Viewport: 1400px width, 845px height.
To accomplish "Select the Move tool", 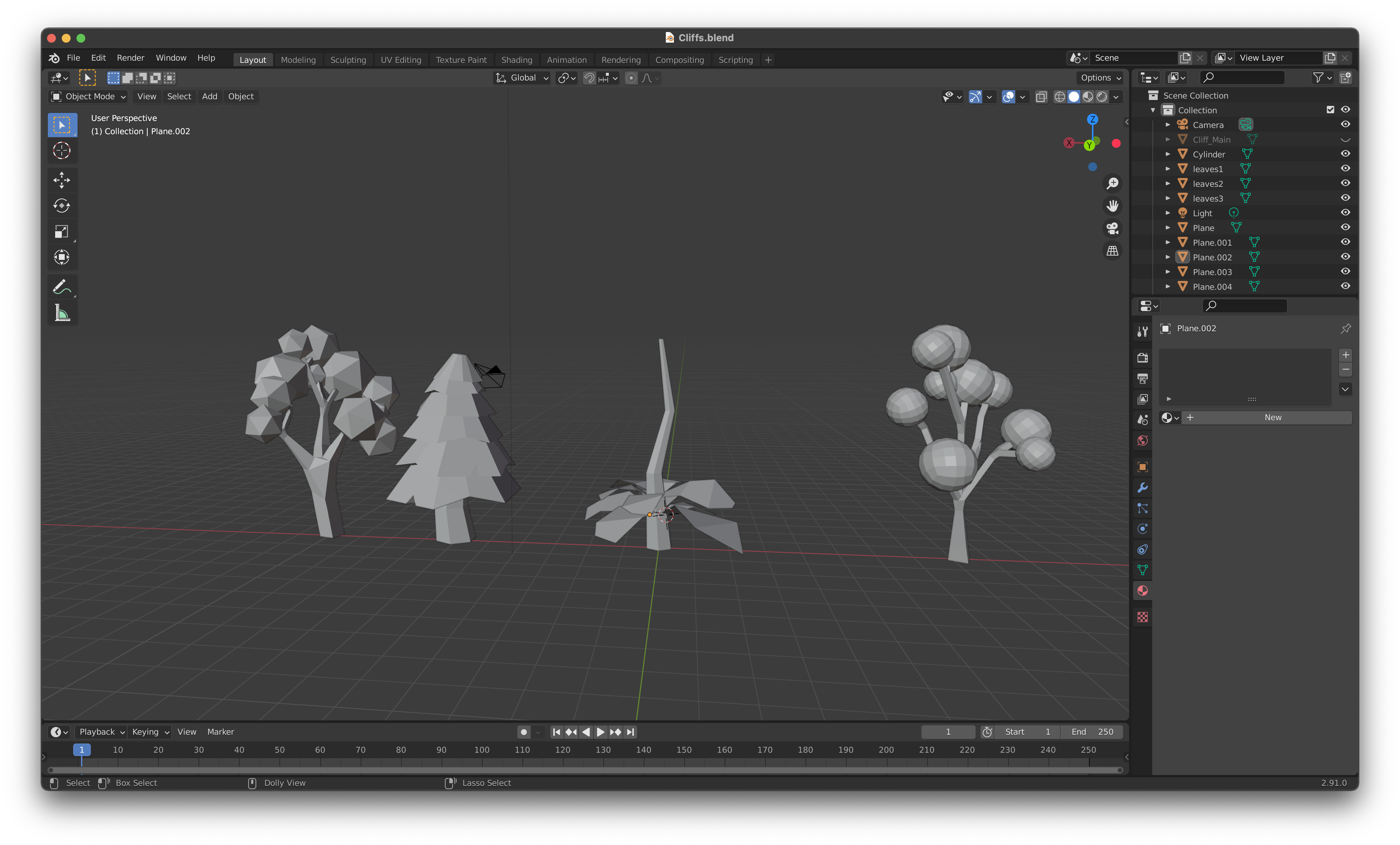I will (x=61, y=180).
